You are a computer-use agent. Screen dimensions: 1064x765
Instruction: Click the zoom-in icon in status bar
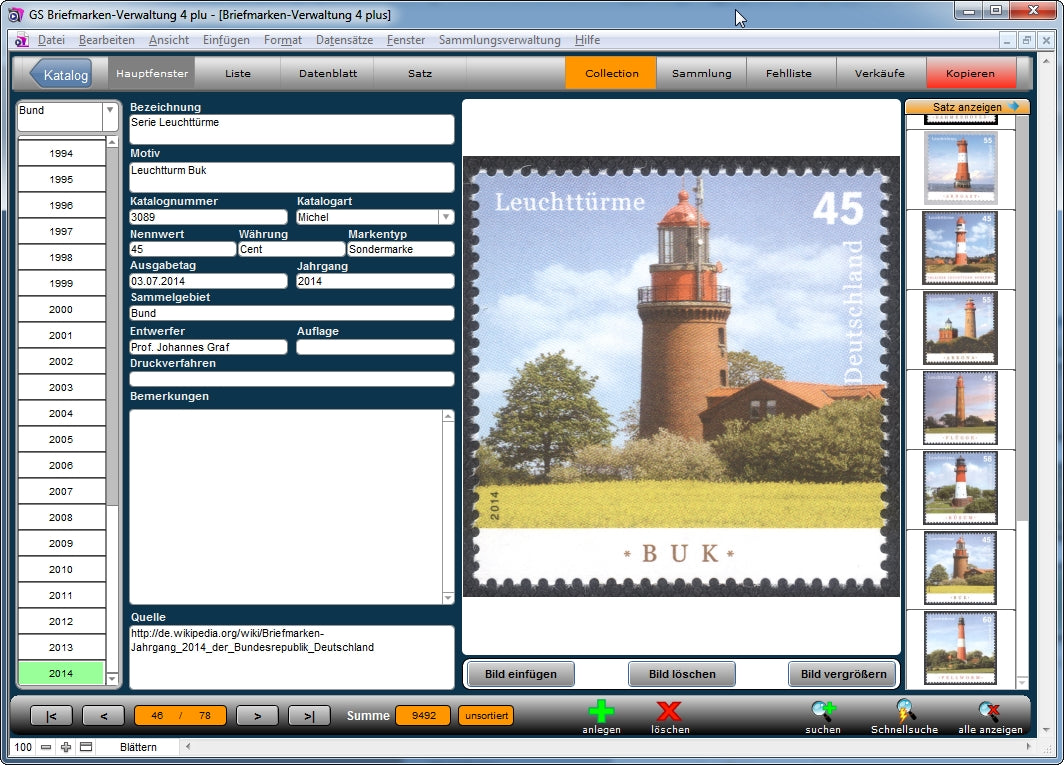pyautogui.click(x=66, y=747)
